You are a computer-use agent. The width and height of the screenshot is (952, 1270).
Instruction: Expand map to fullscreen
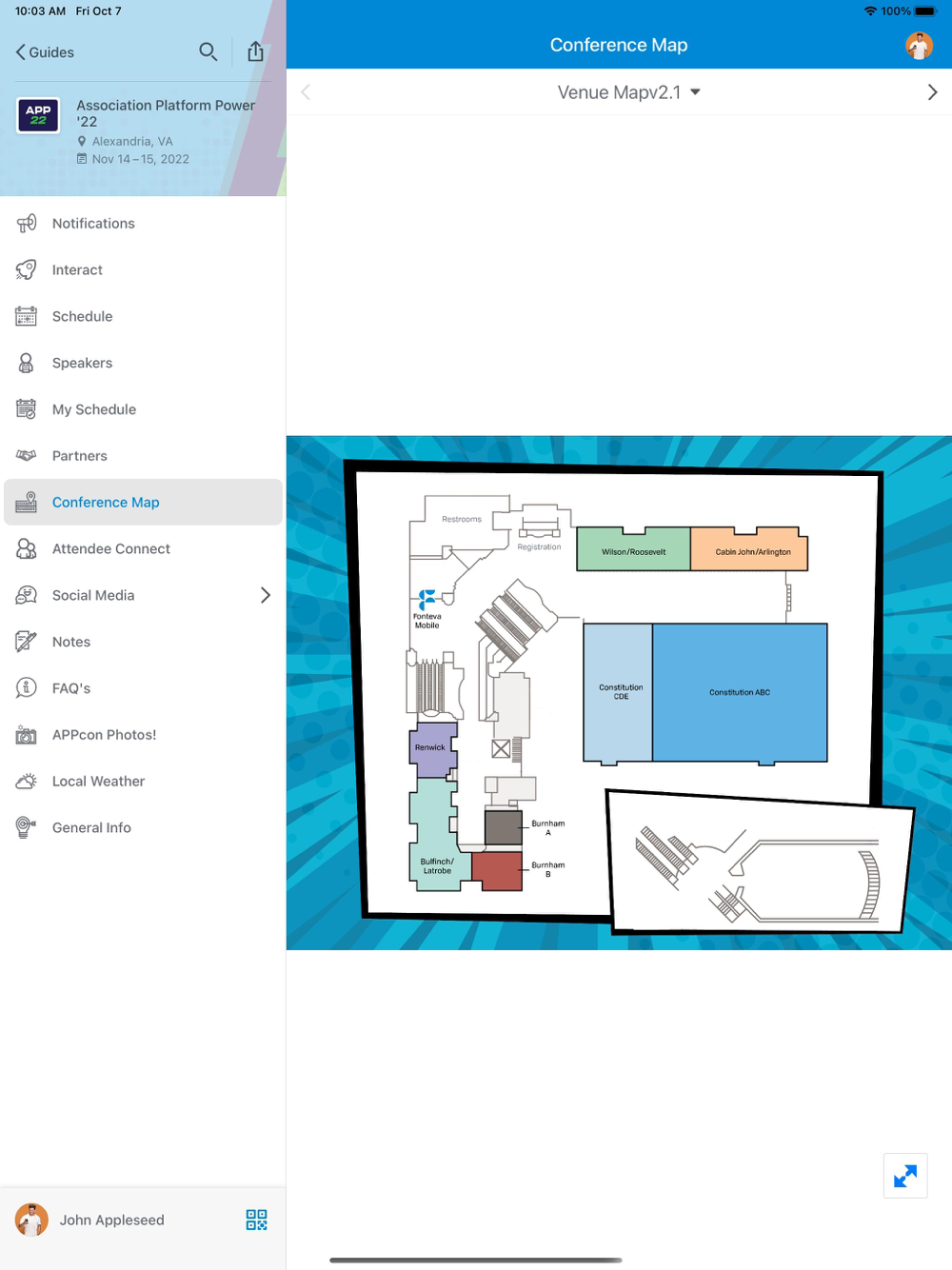905,1176
